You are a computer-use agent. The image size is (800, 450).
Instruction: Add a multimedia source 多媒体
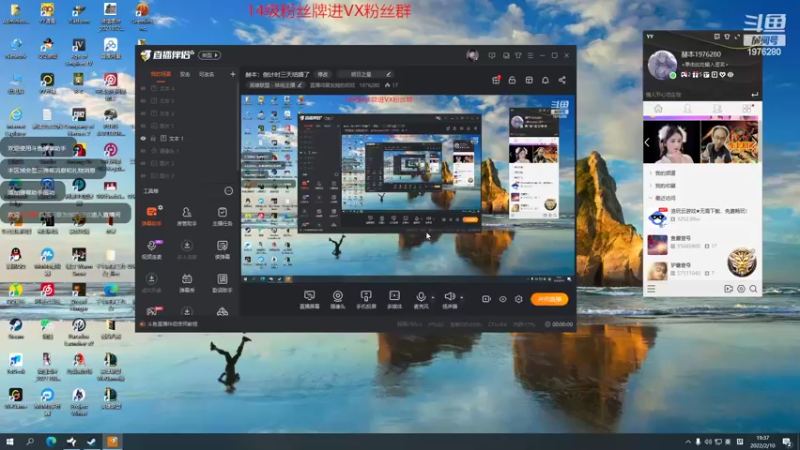(x=394, y=299)
